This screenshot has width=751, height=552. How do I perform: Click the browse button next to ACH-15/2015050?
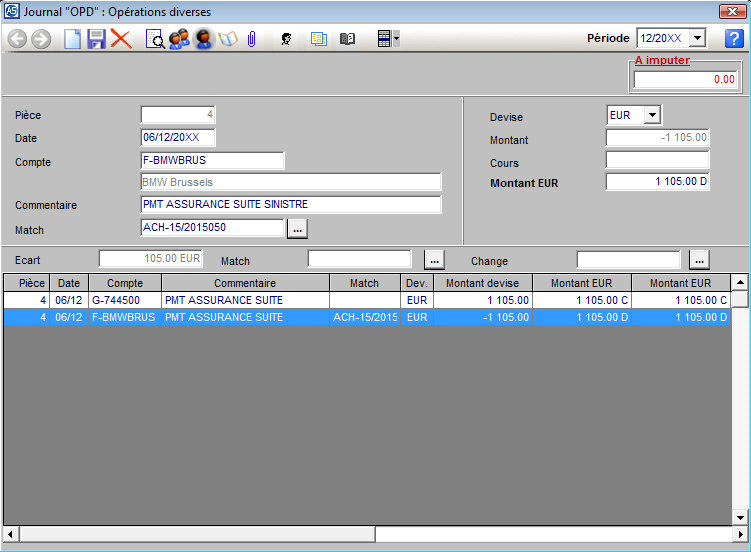[298, 229]
